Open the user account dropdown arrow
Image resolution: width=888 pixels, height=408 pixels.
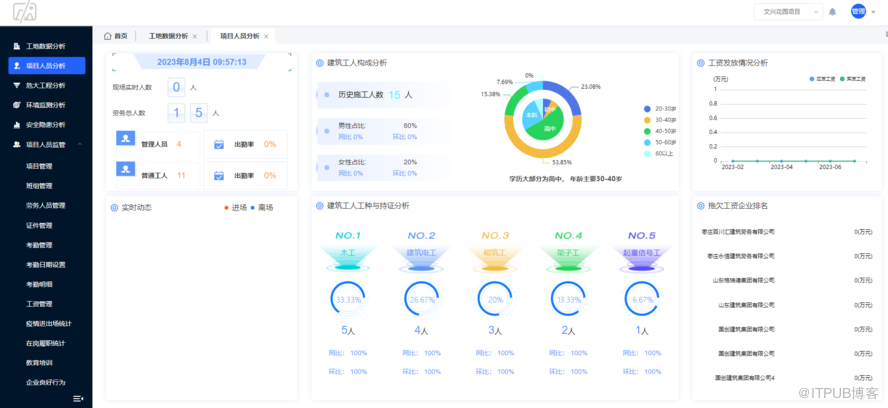[873, 12]
